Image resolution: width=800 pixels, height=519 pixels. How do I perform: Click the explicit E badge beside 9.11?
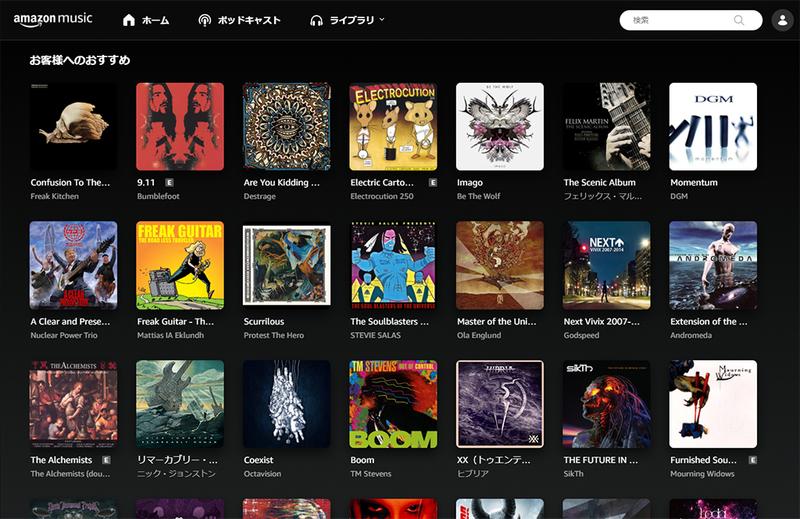point(169,183)
